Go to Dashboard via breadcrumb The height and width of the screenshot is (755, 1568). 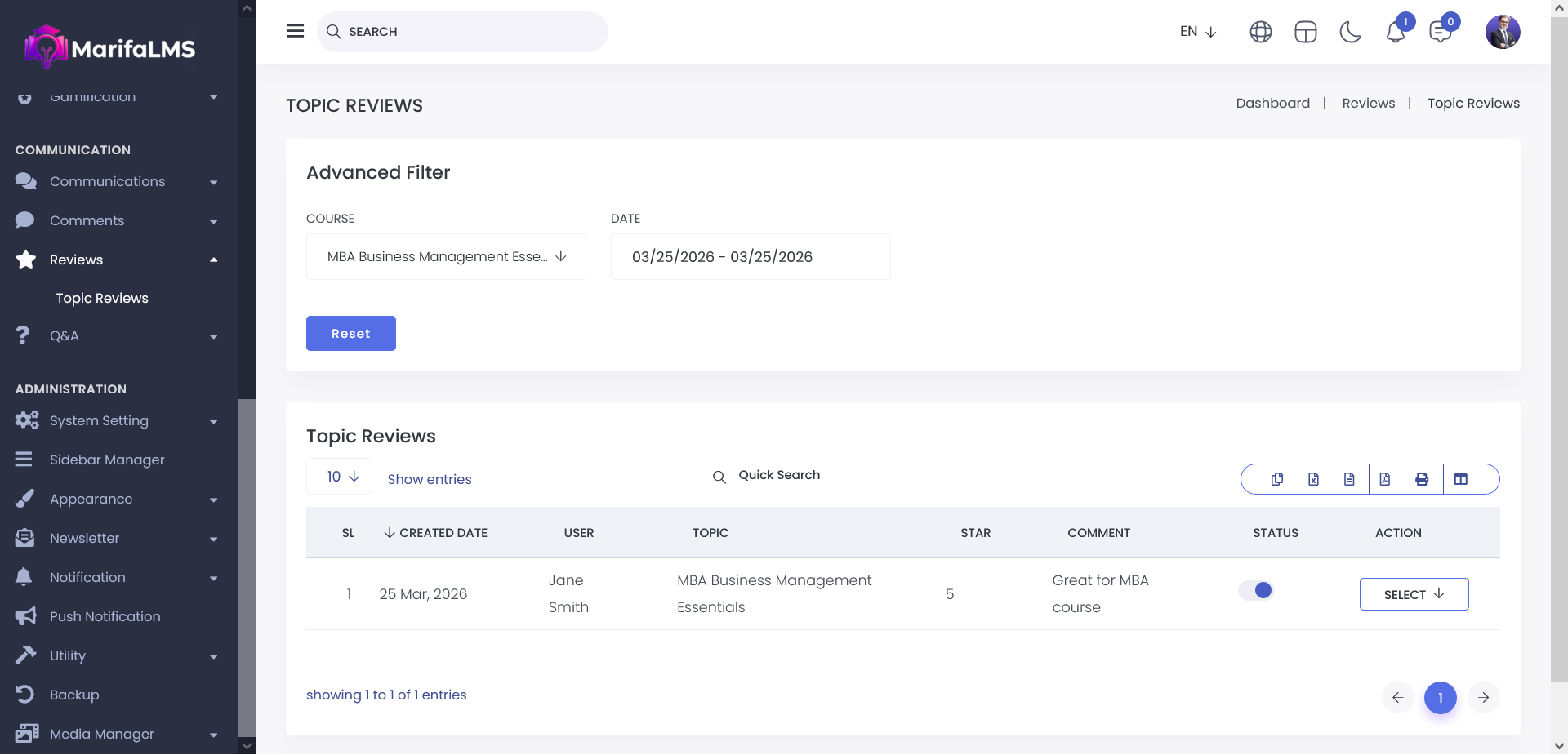(1272, 103)
